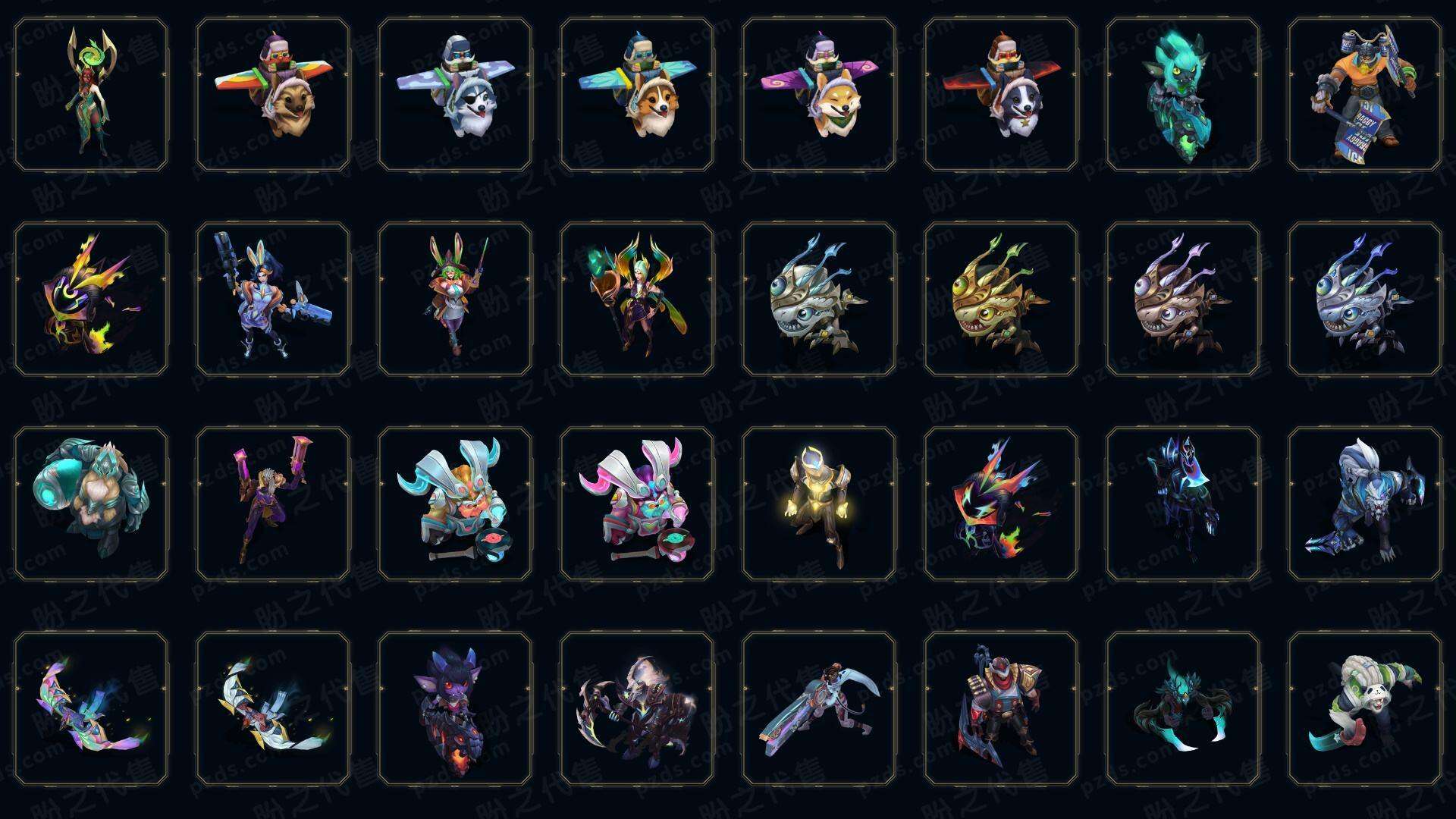
Task: Click the silver-blue bug-eyed fish creature
Action: pyautogui.click(x=1365, y=299)
